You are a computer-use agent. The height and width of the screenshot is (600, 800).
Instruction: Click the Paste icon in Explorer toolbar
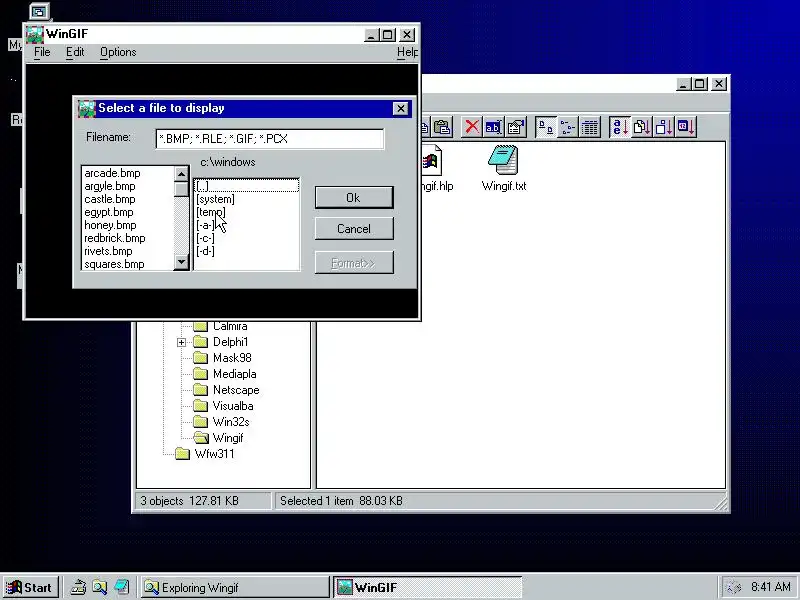[x=443, y=127]
